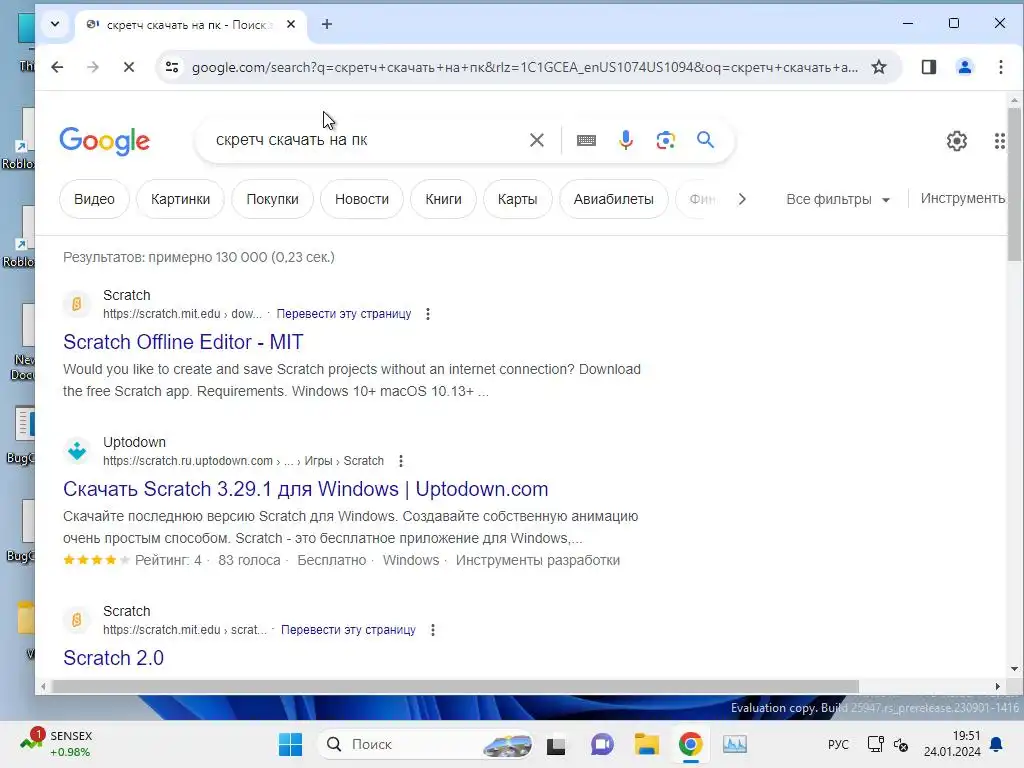
Task: Translate the Scratch Offline Editor page
Action: point(344,313)
